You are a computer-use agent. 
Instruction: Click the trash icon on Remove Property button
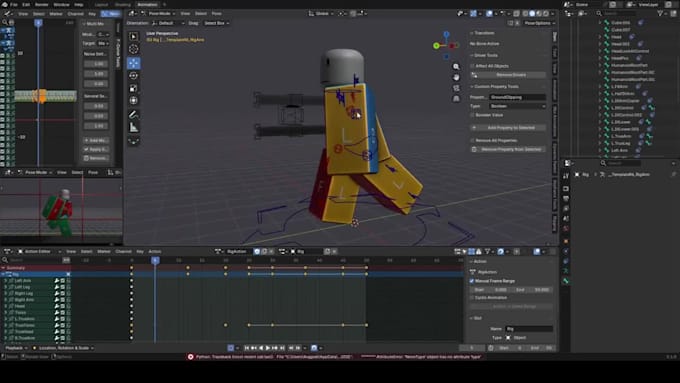click(x=474, y=149)
